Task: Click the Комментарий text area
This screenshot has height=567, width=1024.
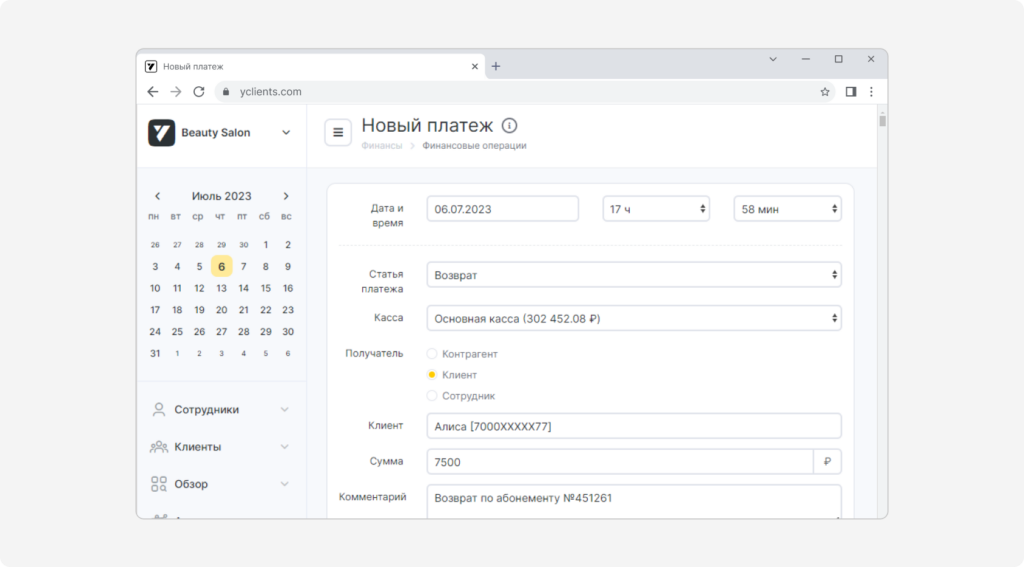Action: (633, 502)
